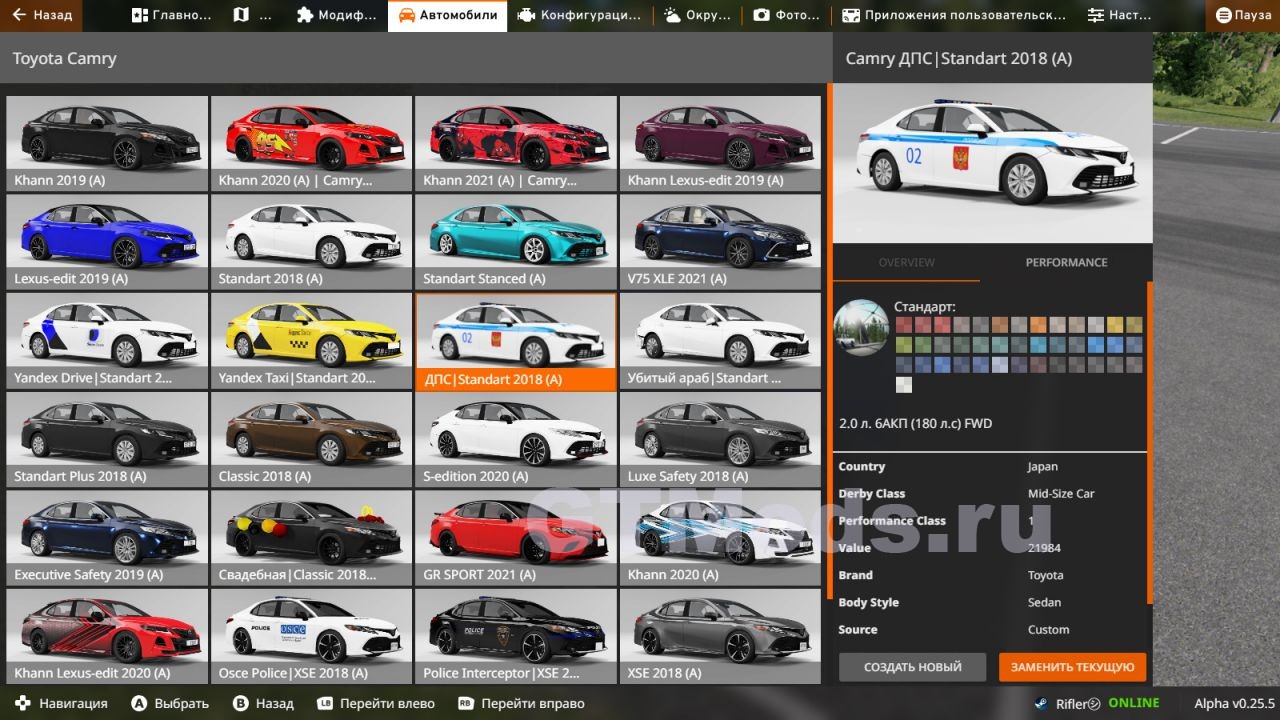Screen dimensions: 1280x720
Task: Pick the lone white paint swatch
Action: point(903,385)
